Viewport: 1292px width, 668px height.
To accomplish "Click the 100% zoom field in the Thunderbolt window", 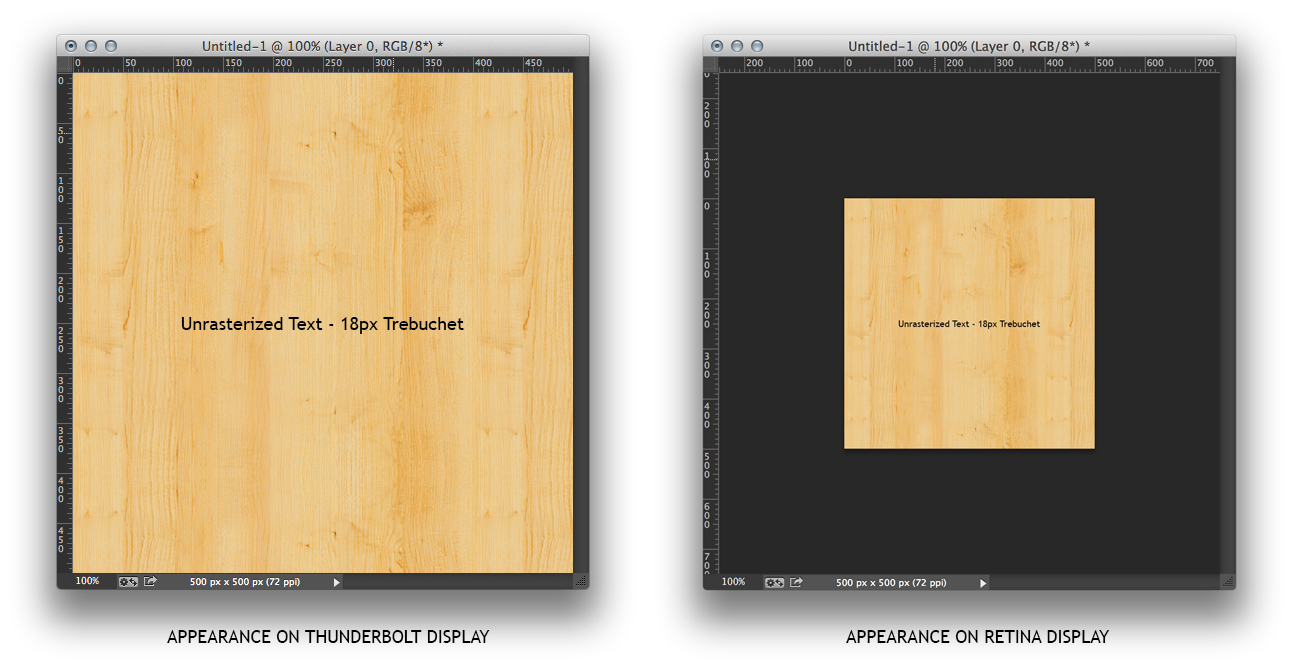I will [87, 581].
